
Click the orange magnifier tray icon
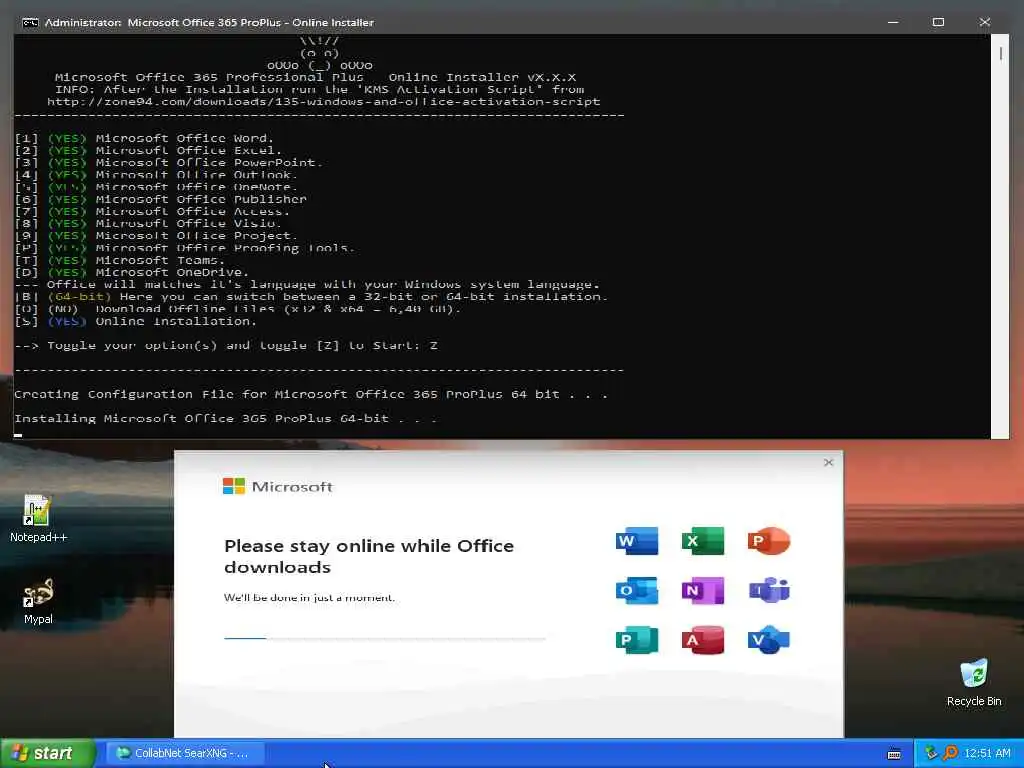950,753
